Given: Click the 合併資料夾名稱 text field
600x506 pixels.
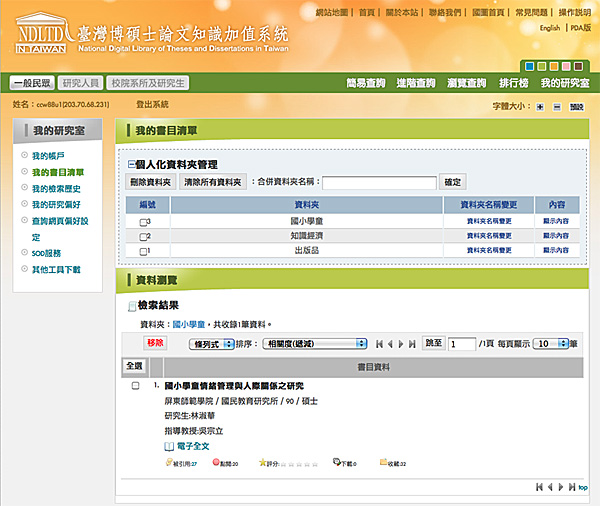Looking at the screenshot, I should coord(379,182).
